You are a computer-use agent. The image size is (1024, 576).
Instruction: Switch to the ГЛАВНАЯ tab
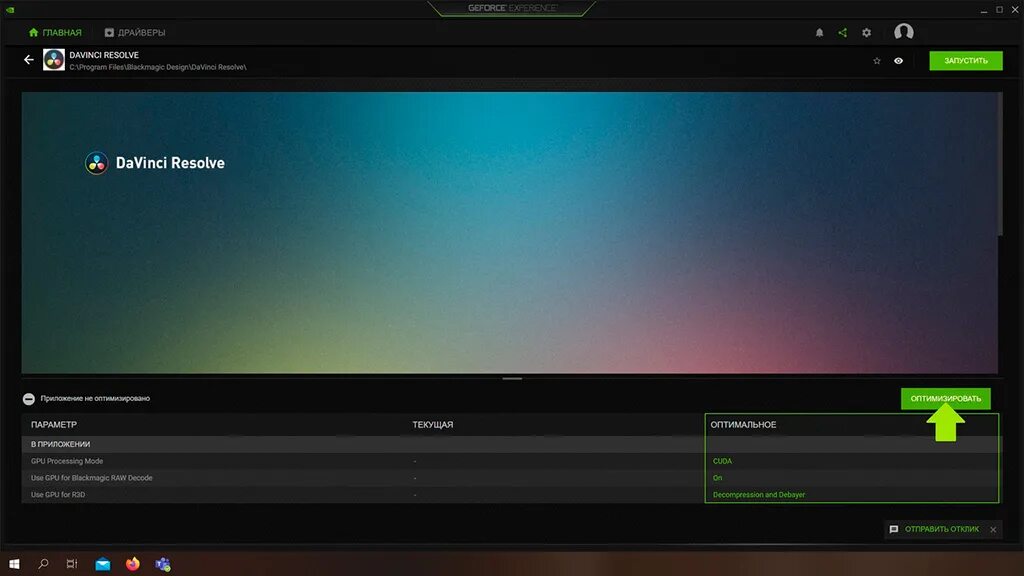coord(55,33)
